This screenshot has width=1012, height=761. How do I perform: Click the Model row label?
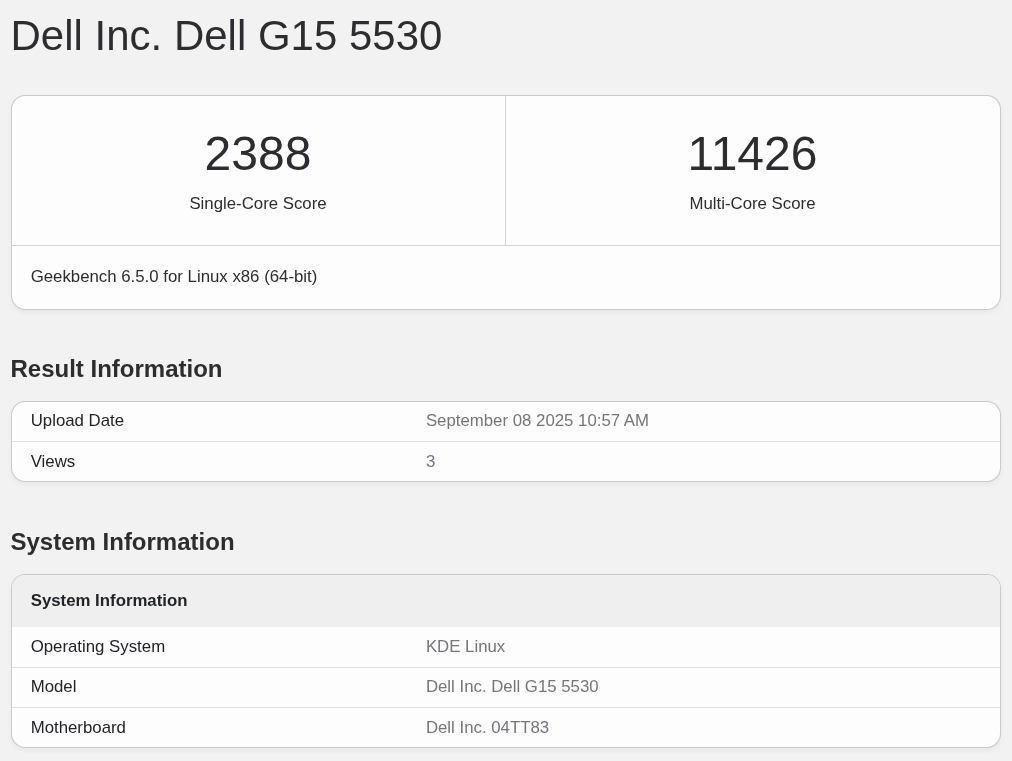[x=54, y=687]
